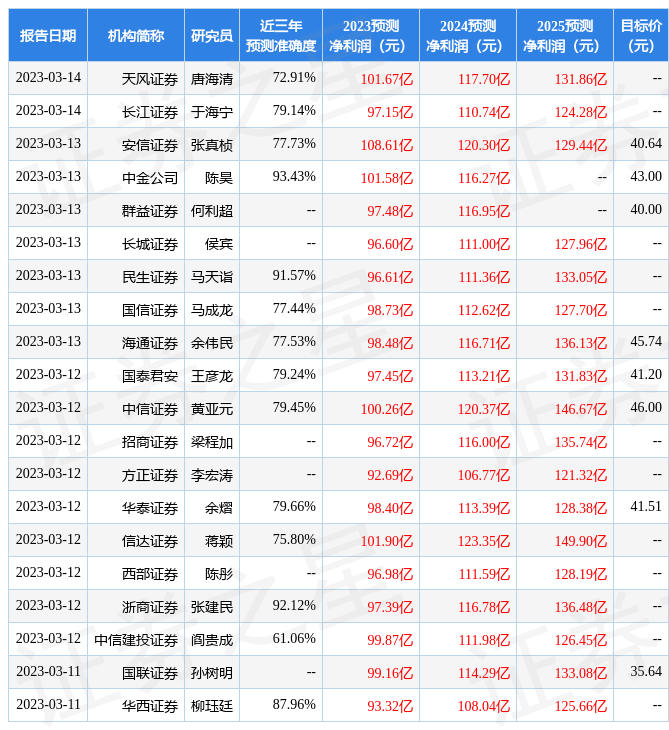Click the 2023预测净利润 column header
This screenshot has width=669, height=730.
[371, 35]
